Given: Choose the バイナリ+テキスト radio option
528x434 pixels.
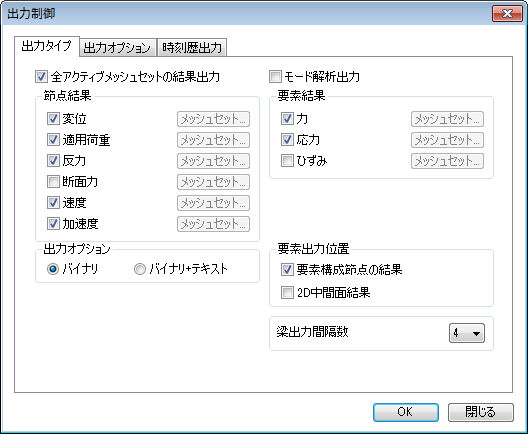Looking at the screenshot, I should 140,269.
